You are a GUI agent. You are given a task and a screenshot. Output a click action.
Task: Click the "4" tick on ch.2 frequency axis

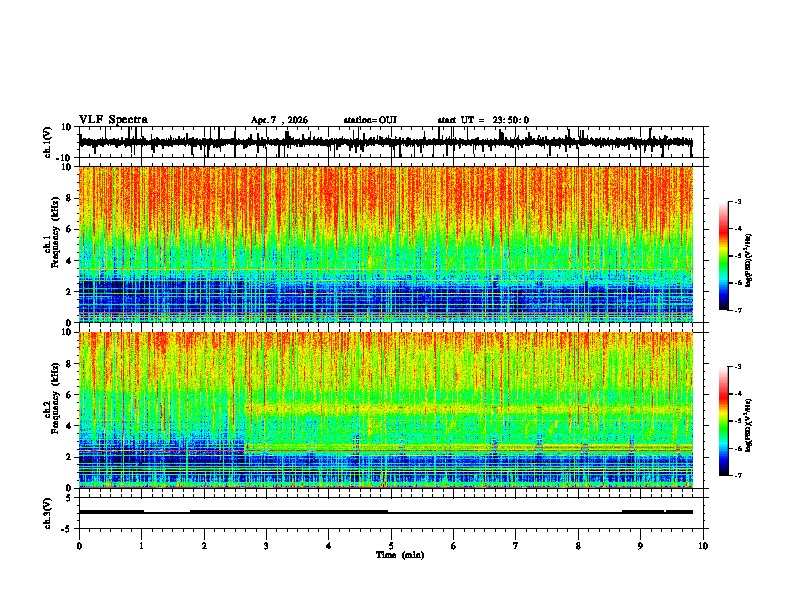pos(70,426)
